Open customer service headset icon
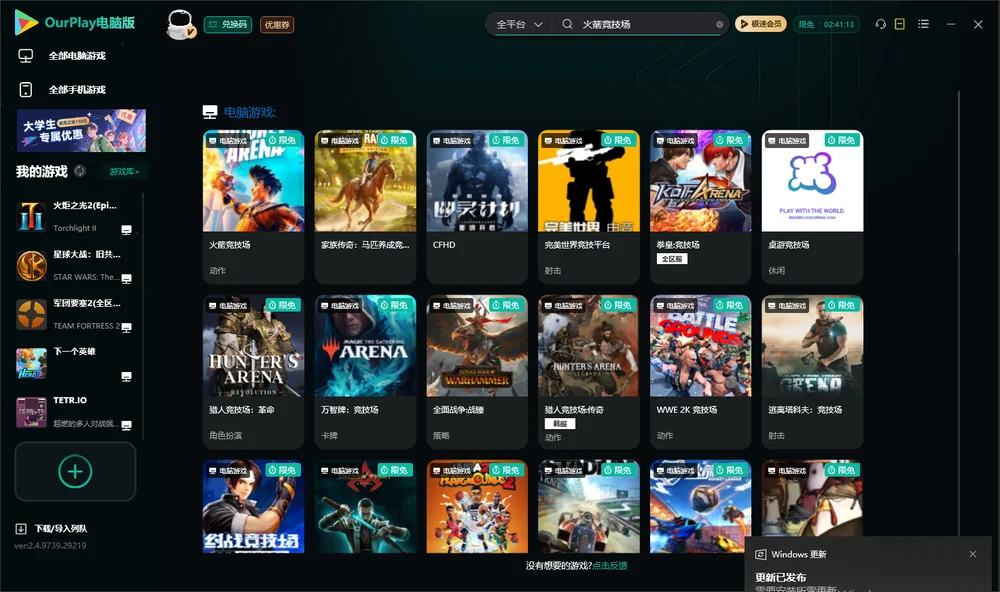Screen dimensions: 1000x592 click(x=881, y=24)
